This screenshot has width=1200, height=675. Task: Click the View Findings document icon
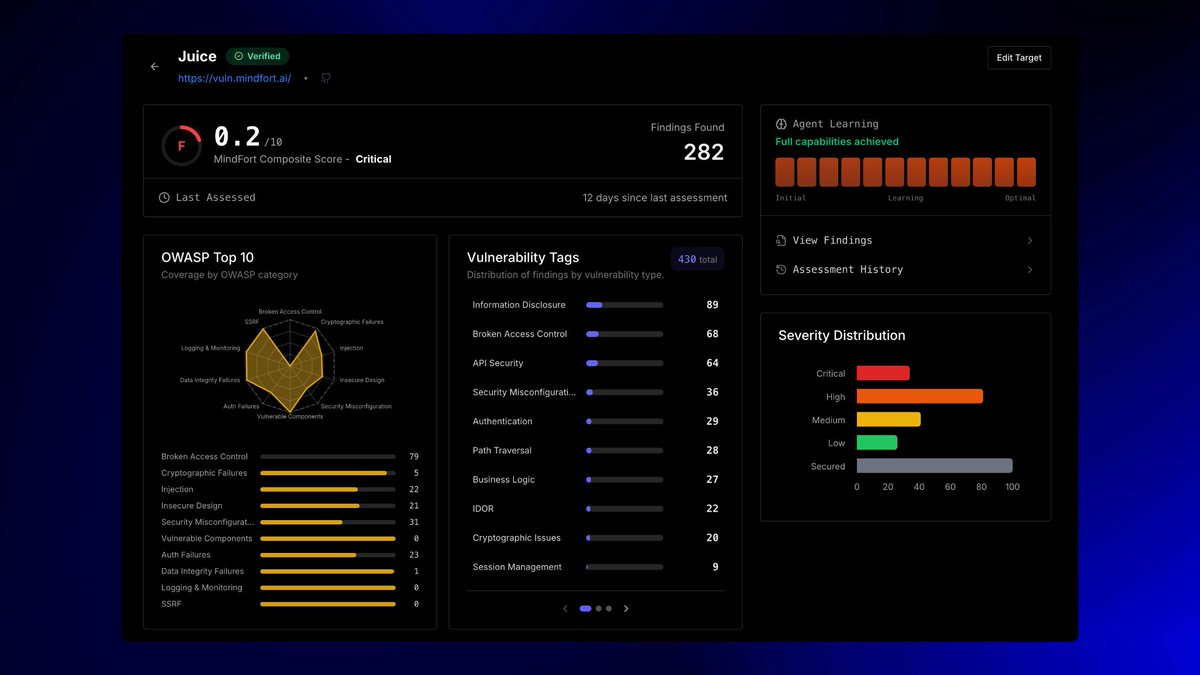click(781, 240)
